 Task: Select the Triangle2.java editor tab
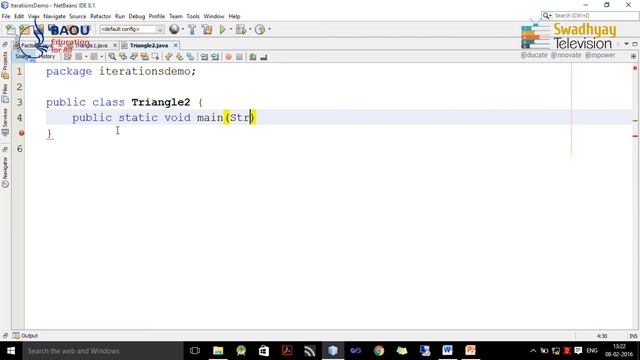pos(149,45)
